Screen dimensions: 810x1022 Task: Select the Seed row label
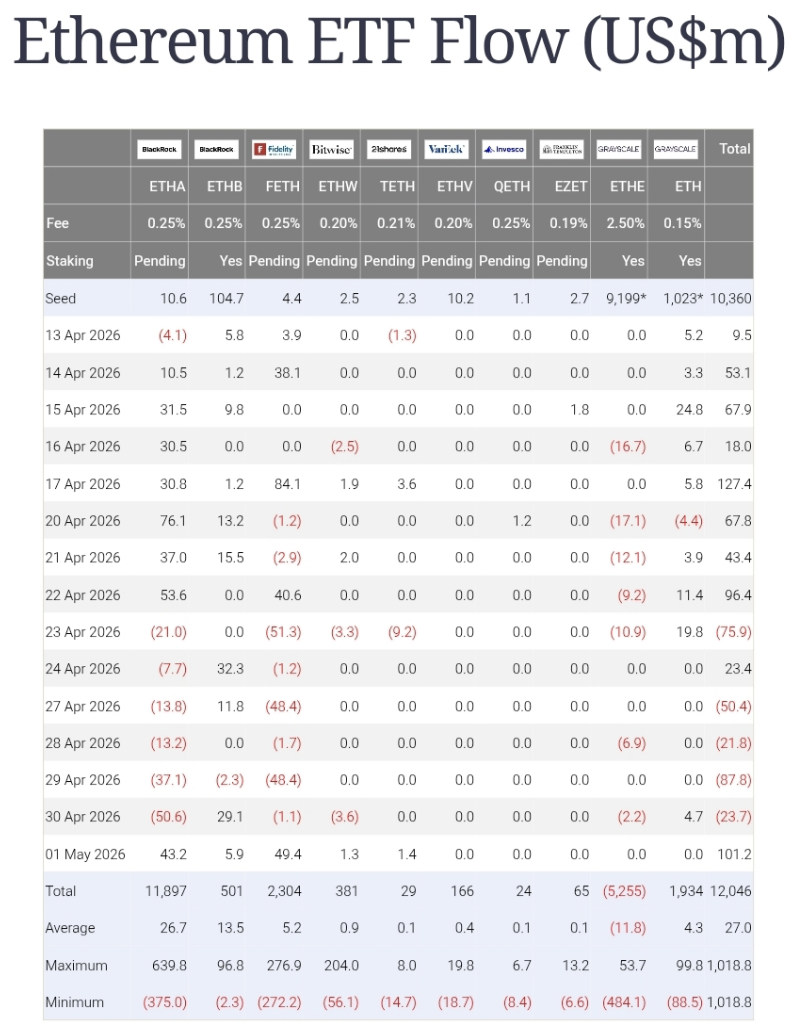pyautogui.click(x=61, y=299)
